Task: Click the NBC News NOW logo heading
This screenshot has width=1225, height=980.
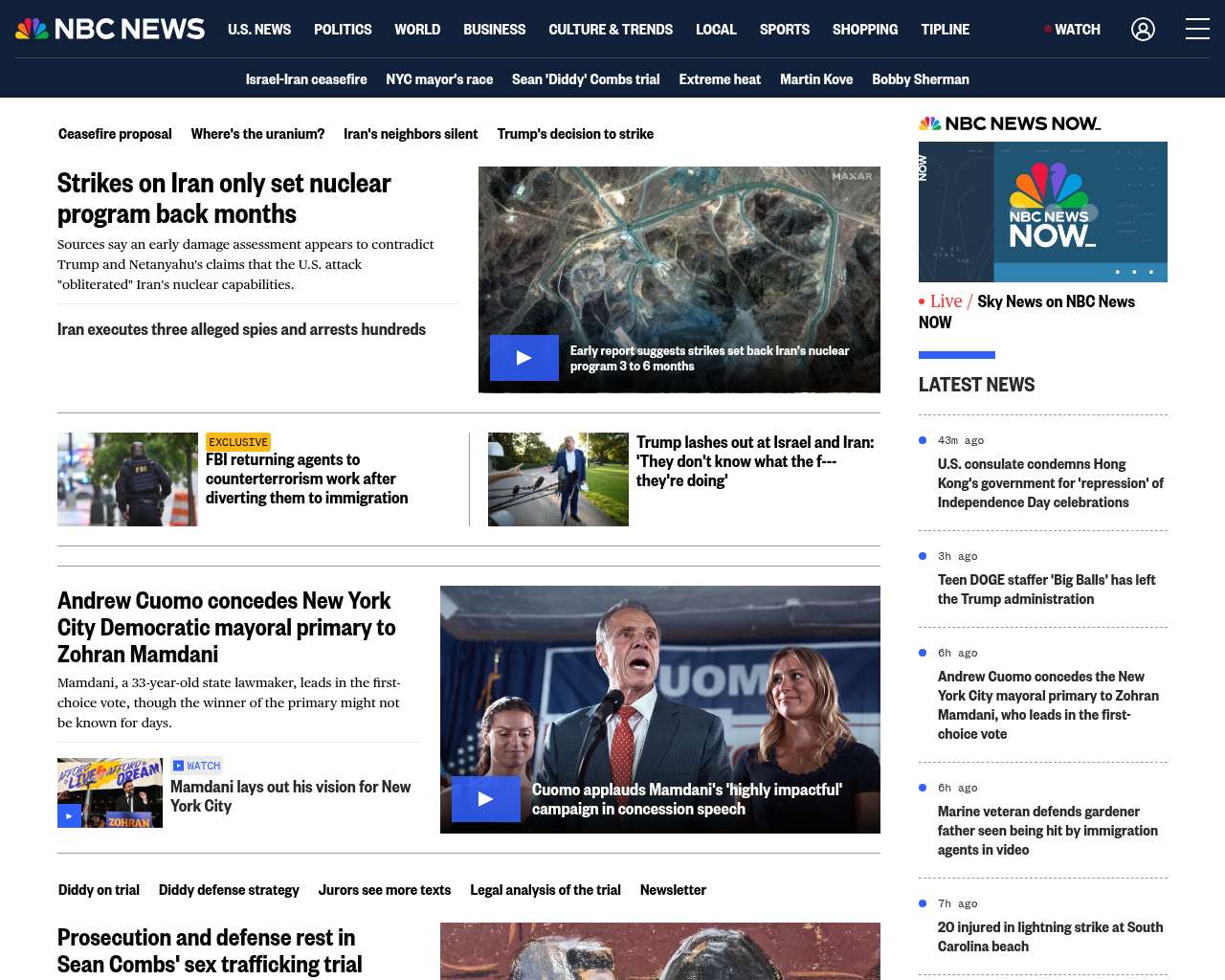Action: click(x=1010, y=123)
